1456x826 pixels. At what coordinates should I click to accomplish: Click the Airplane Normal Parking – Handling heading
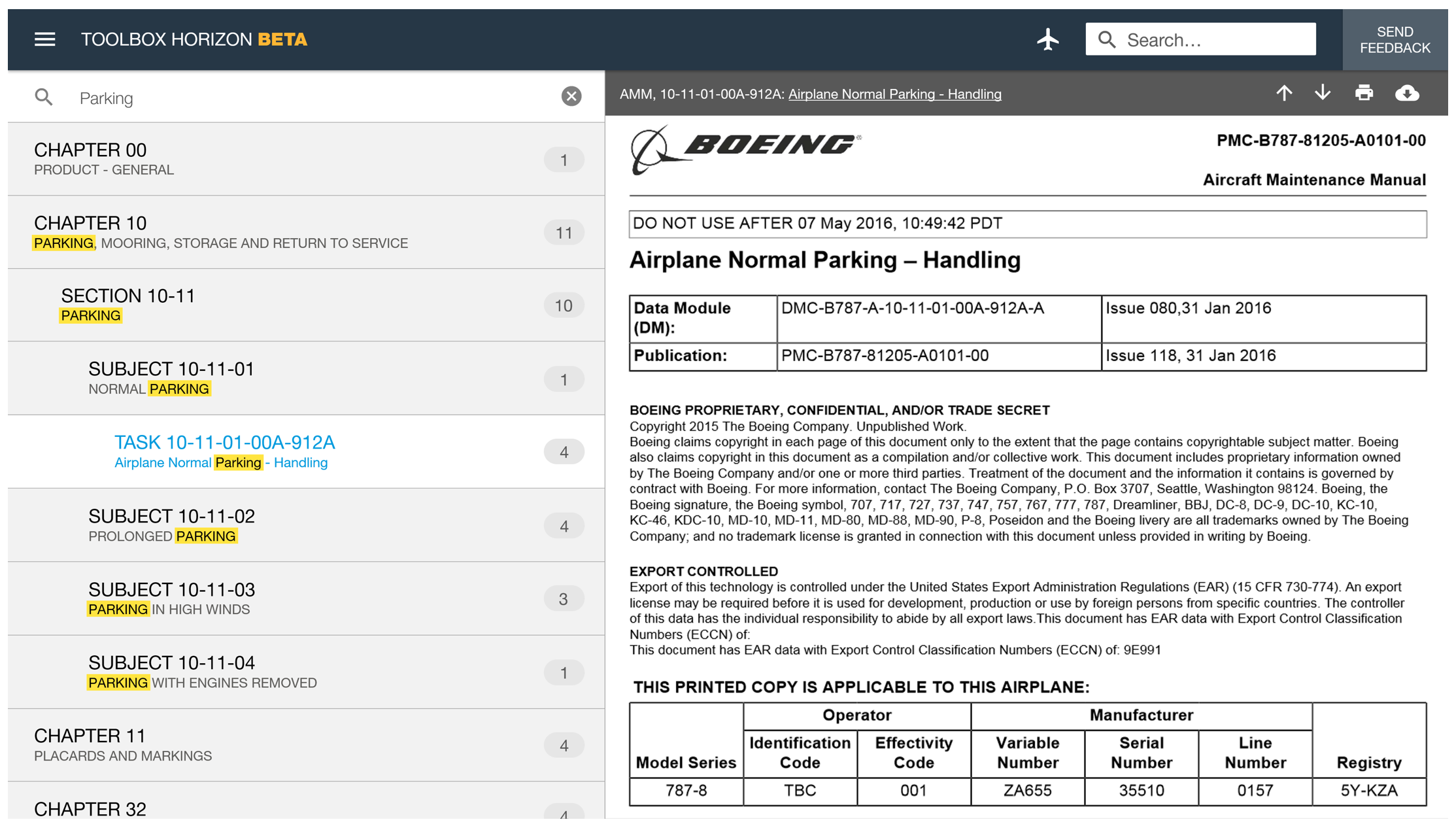pos(824,260)
